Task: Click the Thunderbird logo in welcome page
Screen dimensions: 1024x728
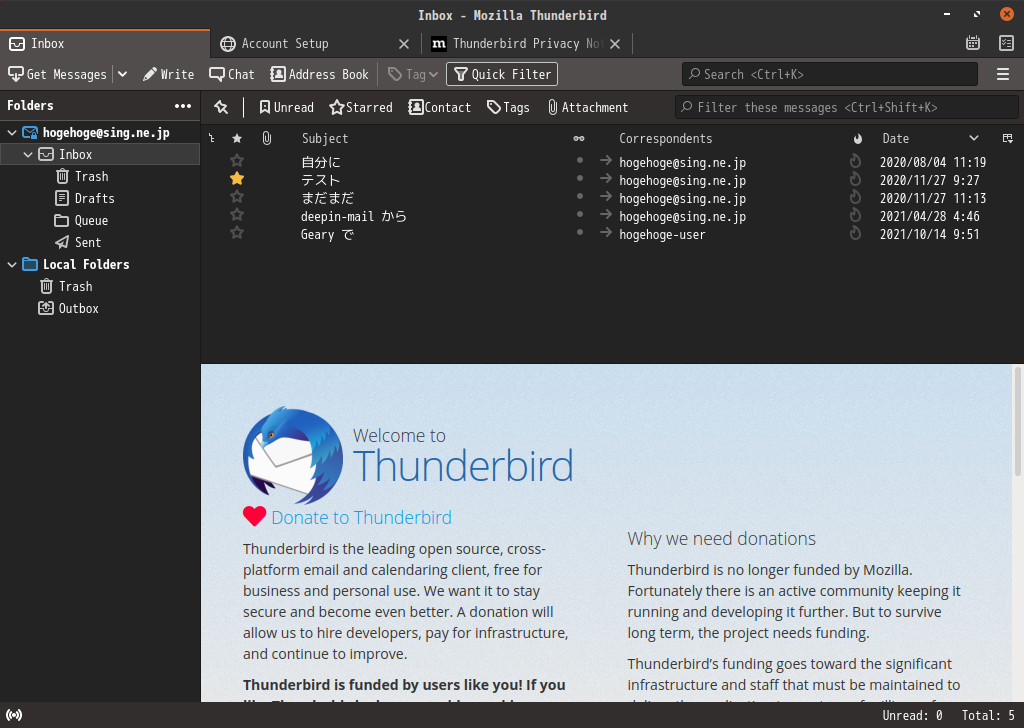Action: pos(293,455)
